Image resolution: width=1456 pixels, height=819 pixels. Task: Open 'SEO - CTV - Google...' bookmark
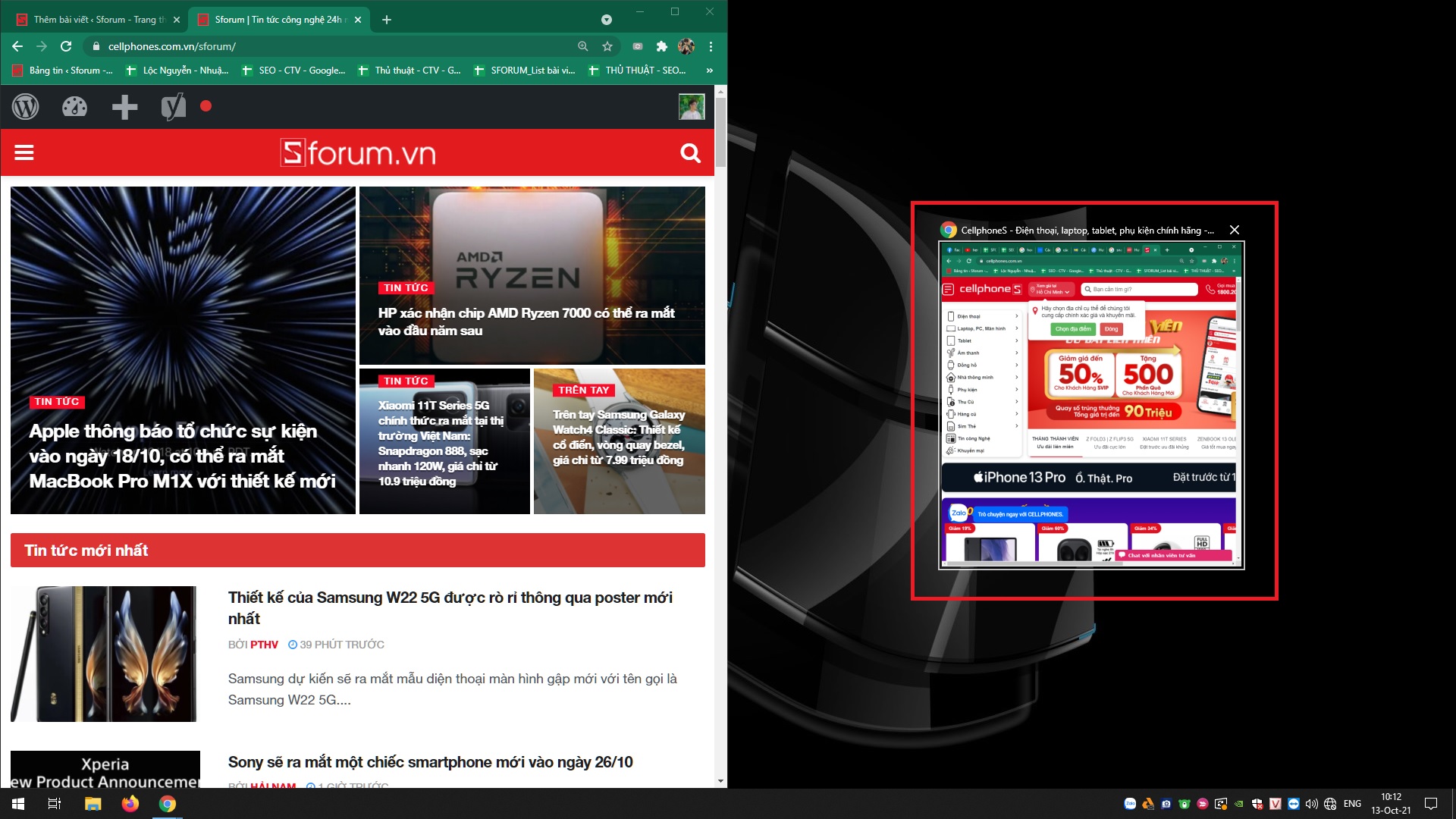coord(293,71)
